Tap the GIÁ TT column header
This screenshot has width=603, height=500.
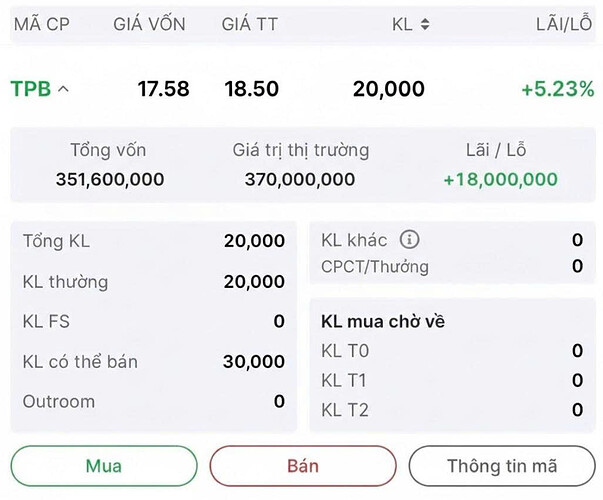250,24
